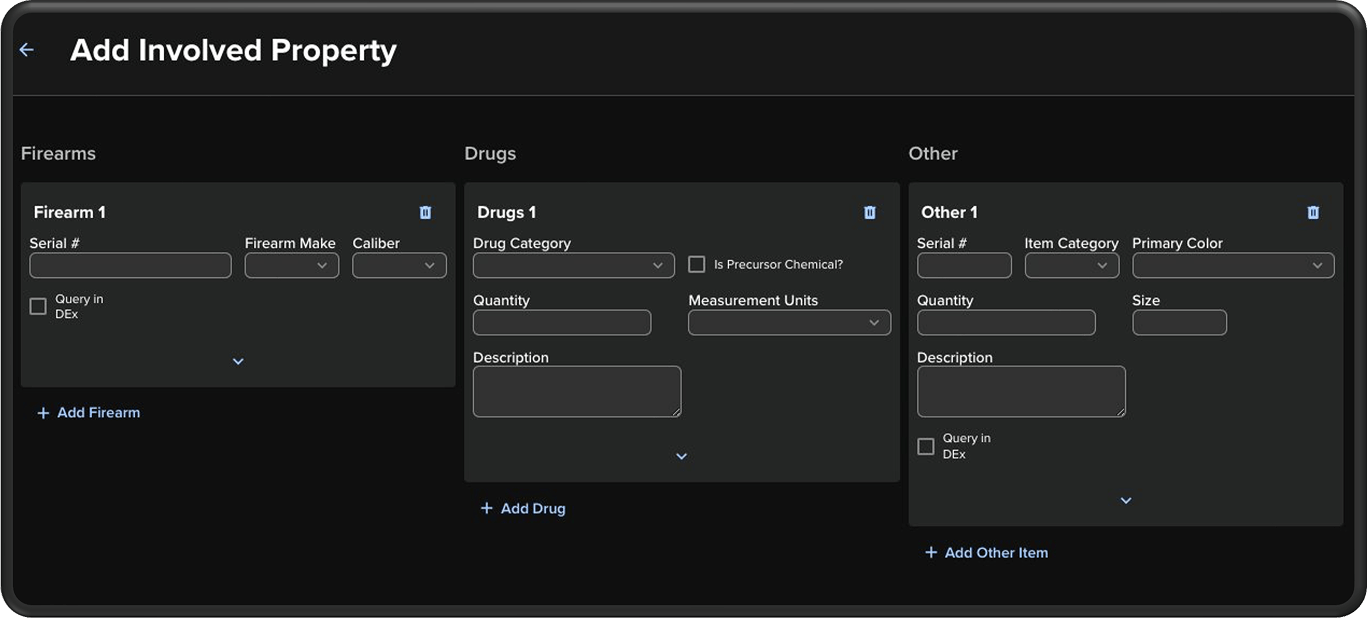Click the plus icon next to Add Drug
The height and width of the screenshot is (619, 1367).
(x=487, y=509)
